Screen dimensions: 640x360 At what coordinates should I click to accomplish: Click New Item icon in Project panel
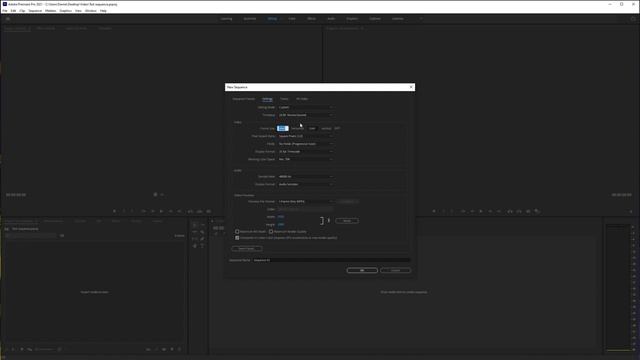click(172, 349)
